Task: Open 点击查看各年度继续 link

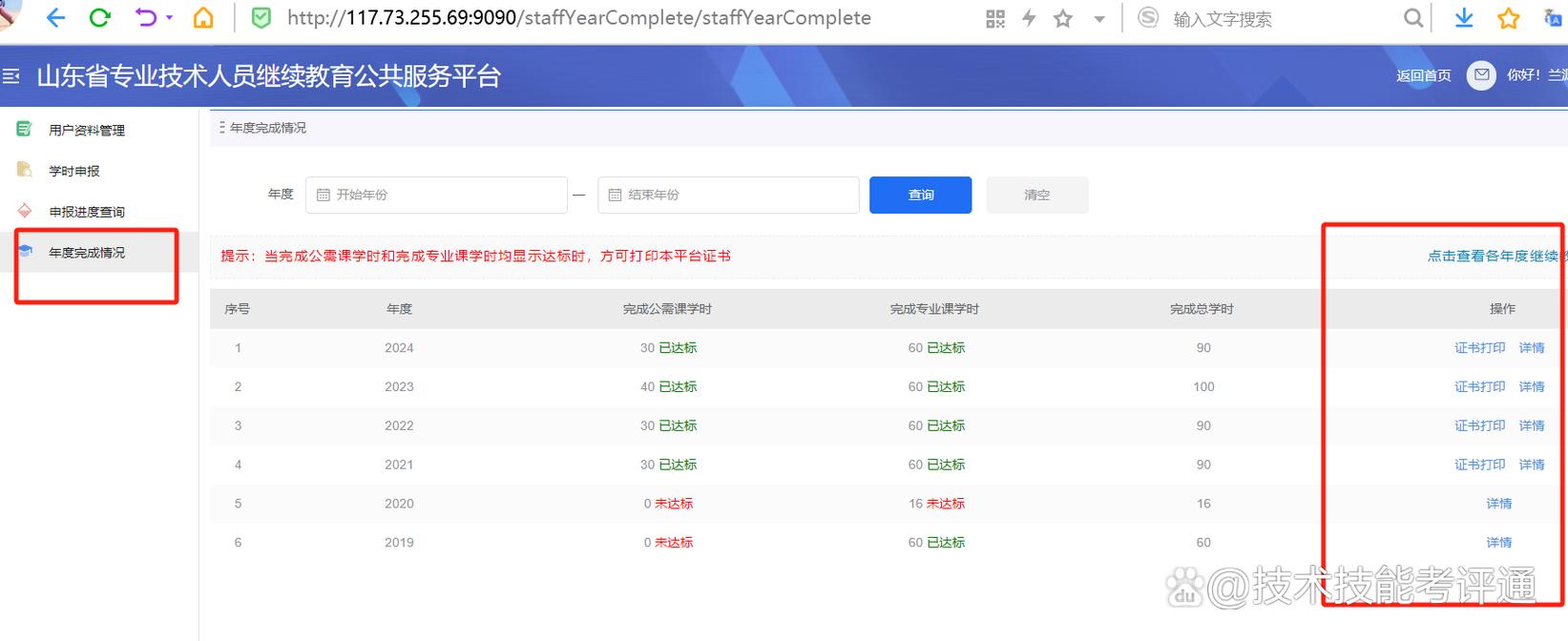Action: click(x=1496, y=256)
